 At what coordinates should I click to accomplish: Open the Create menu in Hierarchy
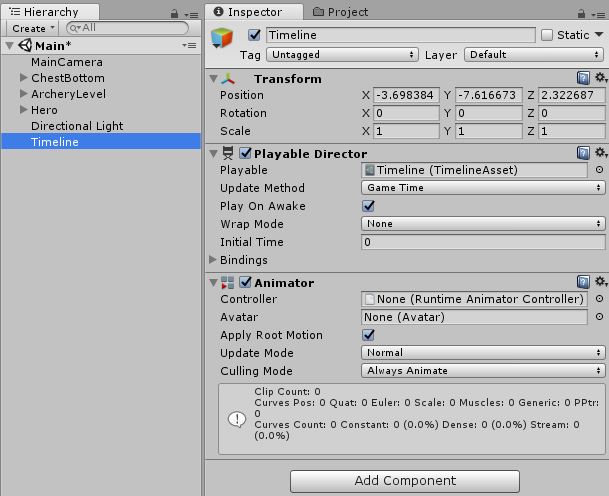33,28
